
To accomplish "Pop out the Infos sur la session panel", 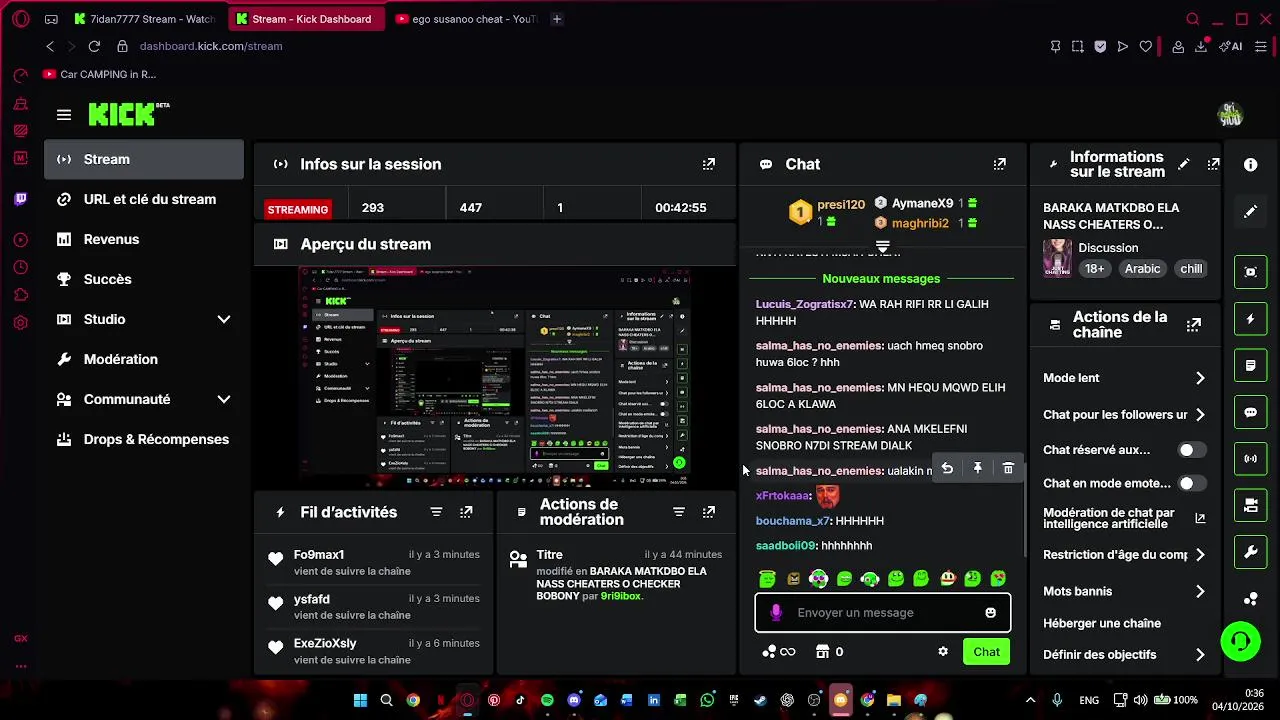I will [709, 164].
